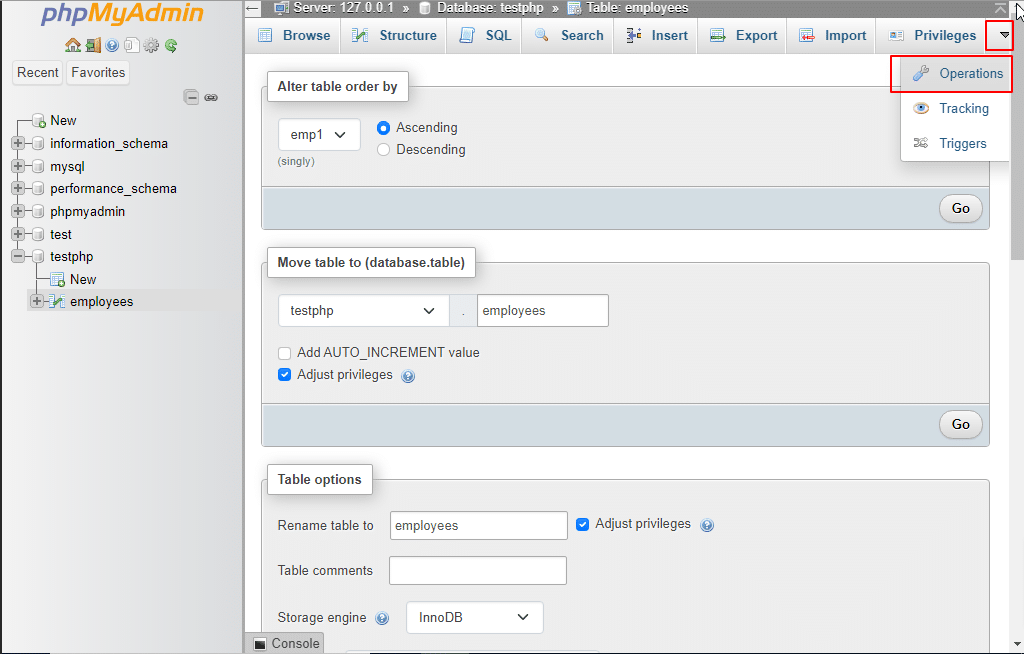Open the SQL tab
This screenshot has height=654, width=1024.
485,35
